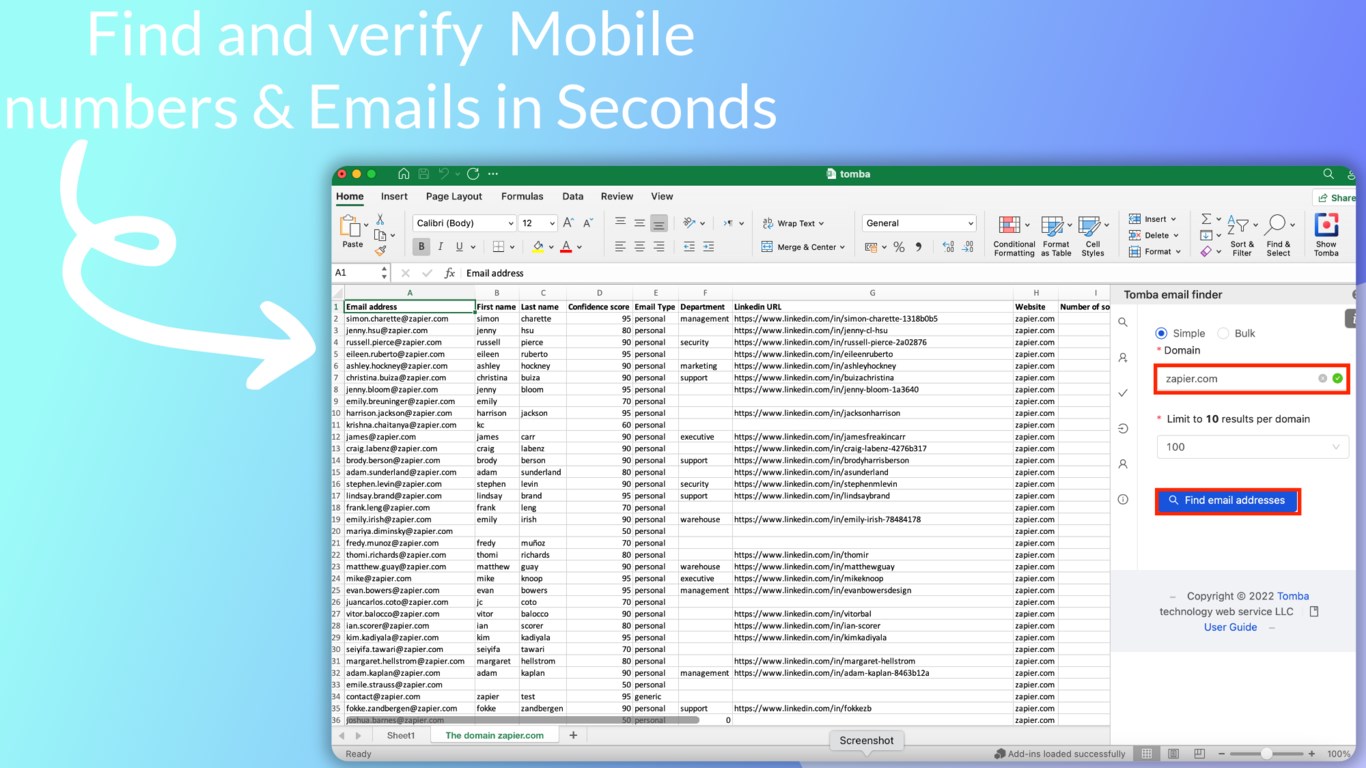
Task: Center text horizontally
Action: coord(639,247)
